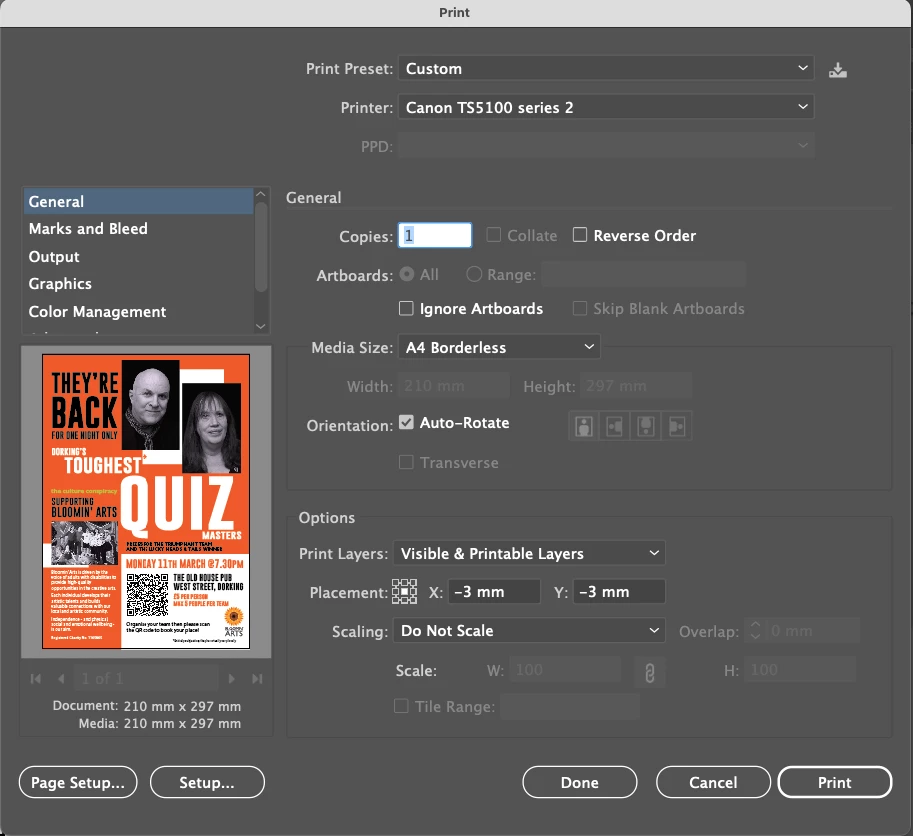The image size is (913, 836).
Task: Click the quiz poster print preview
Action: click(146, 501)
